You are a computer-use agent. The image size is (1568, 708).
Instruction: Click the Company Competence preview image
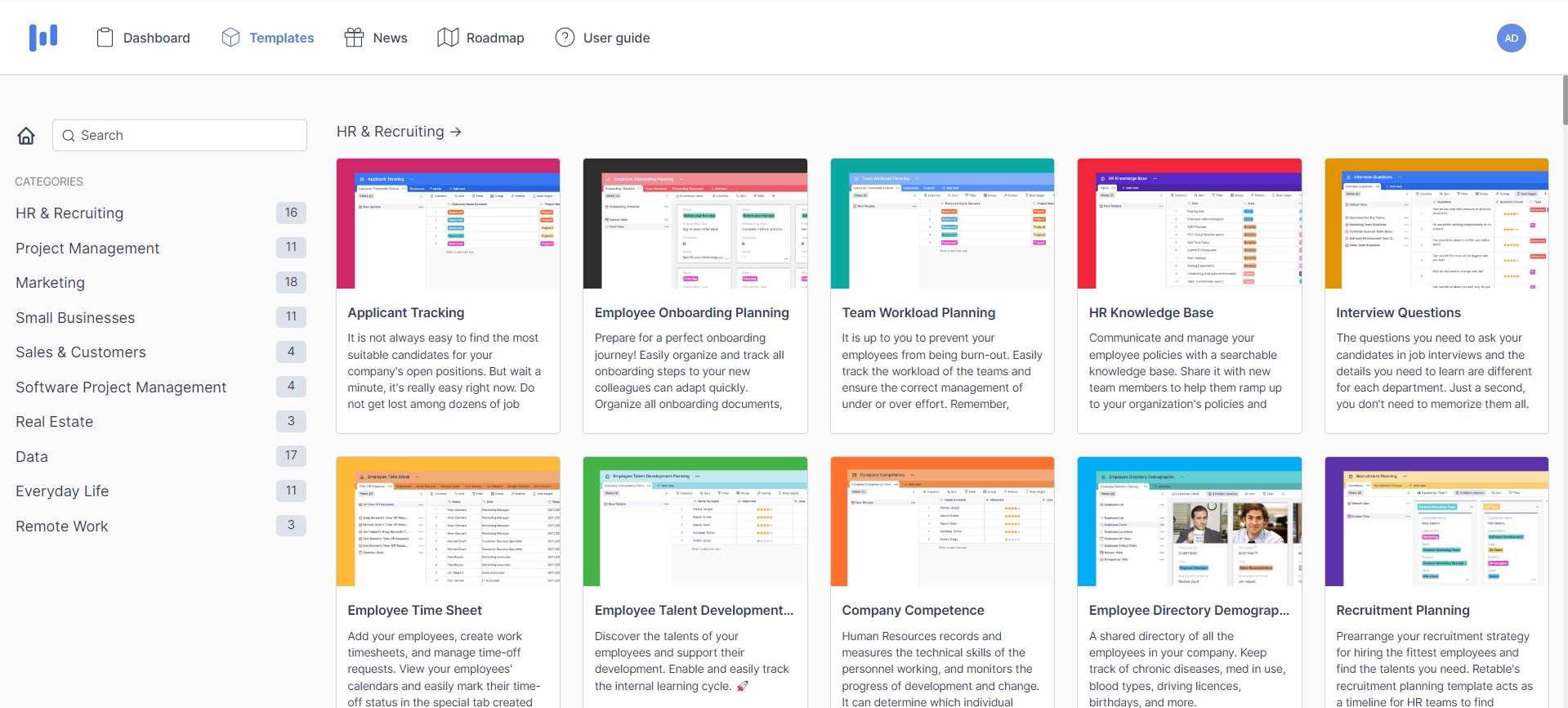coord(941,522)
